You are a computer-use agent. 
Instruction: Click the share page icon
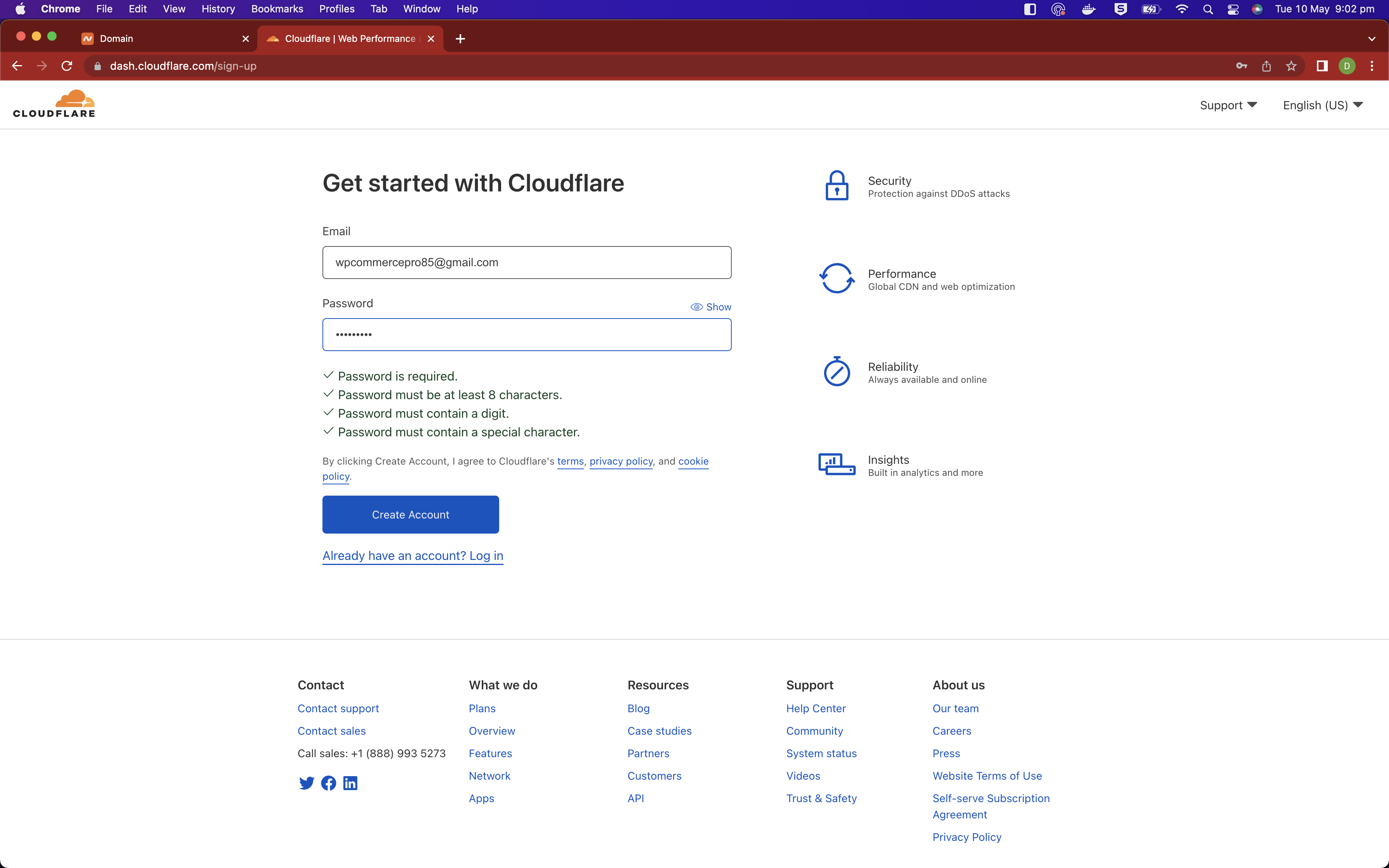1266,66
